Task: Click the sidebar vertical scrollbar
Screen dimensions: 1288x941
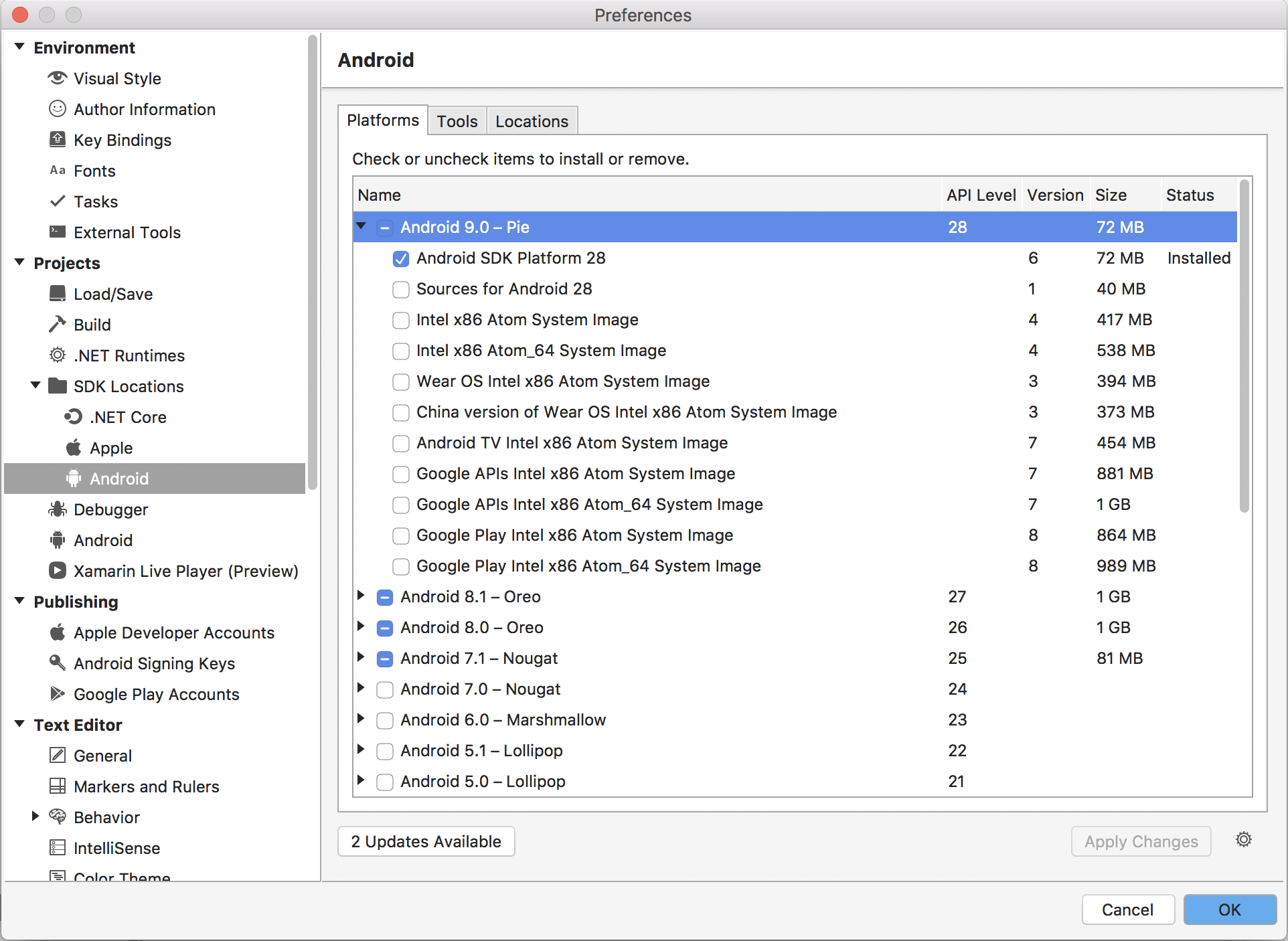Action: [312, 262]
